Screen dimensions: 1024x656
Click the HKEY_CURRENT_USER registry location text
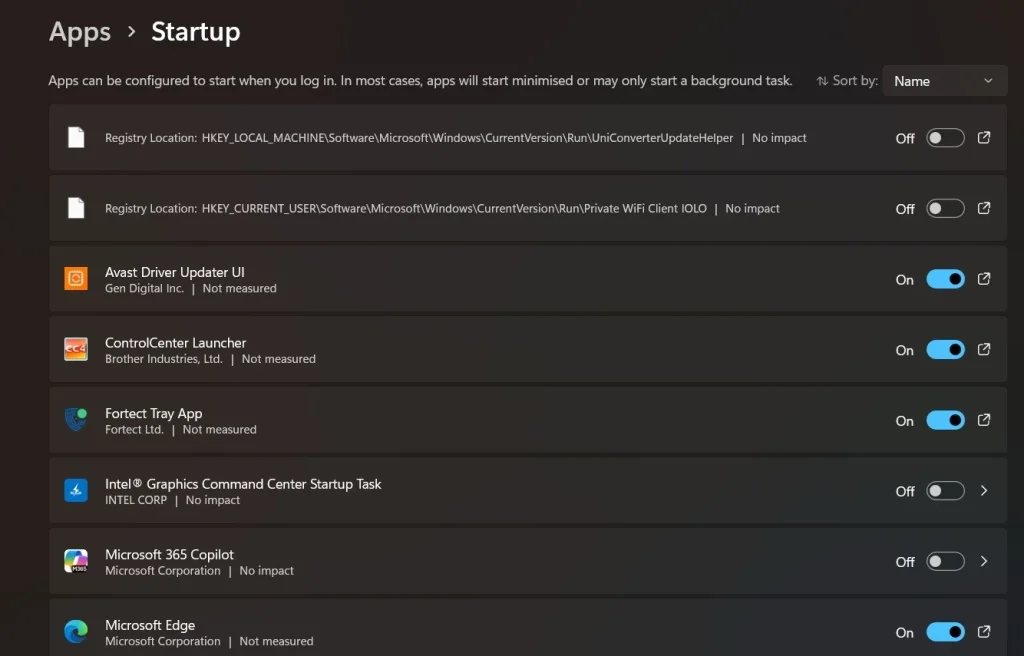click(x=454, y=208)
